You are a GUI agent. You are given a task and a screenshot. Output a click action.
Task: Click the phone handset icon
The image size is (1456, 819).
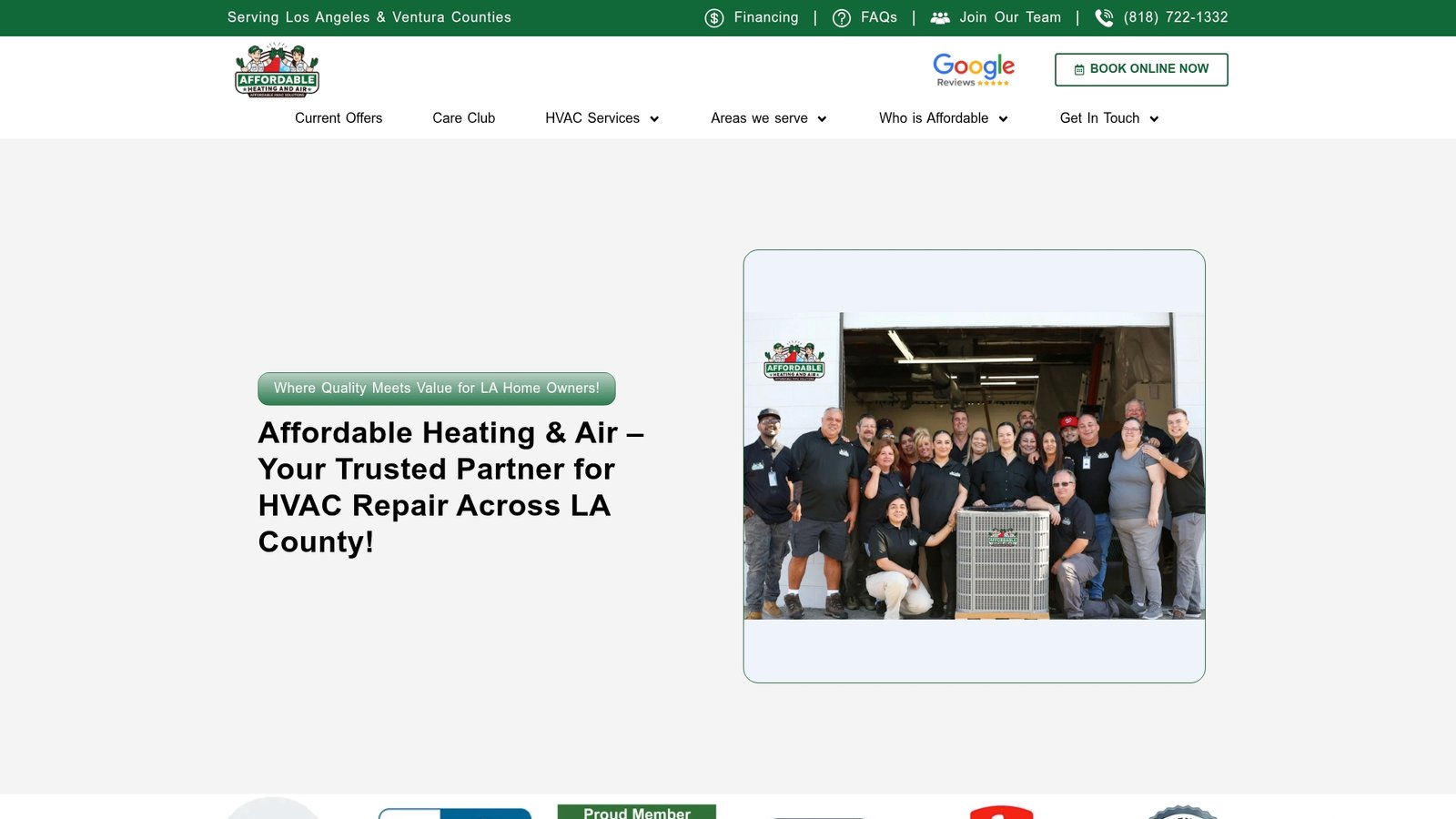(x=1104, y=18)
